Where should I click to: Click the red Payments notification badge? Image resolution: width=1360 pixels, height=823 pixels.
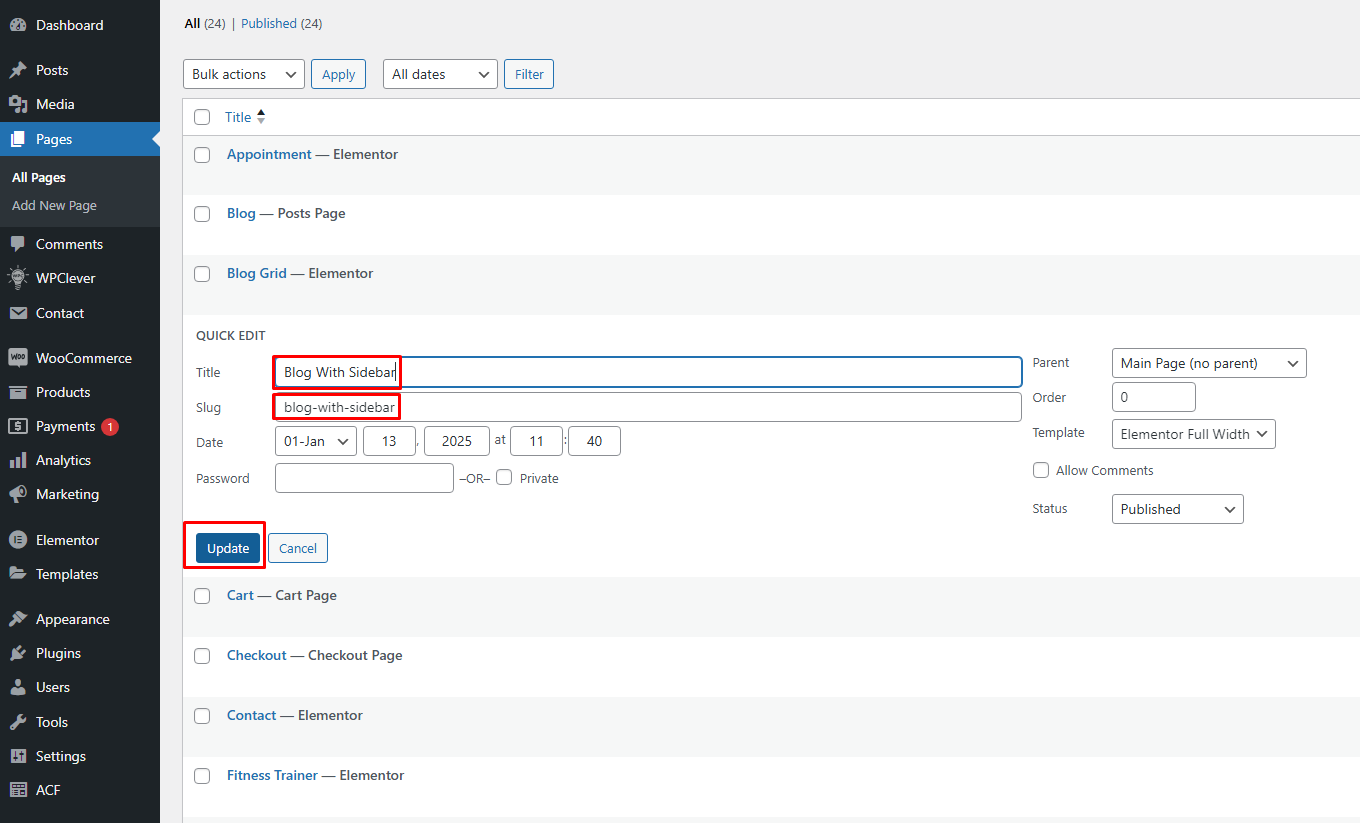(x=110, y=426)
